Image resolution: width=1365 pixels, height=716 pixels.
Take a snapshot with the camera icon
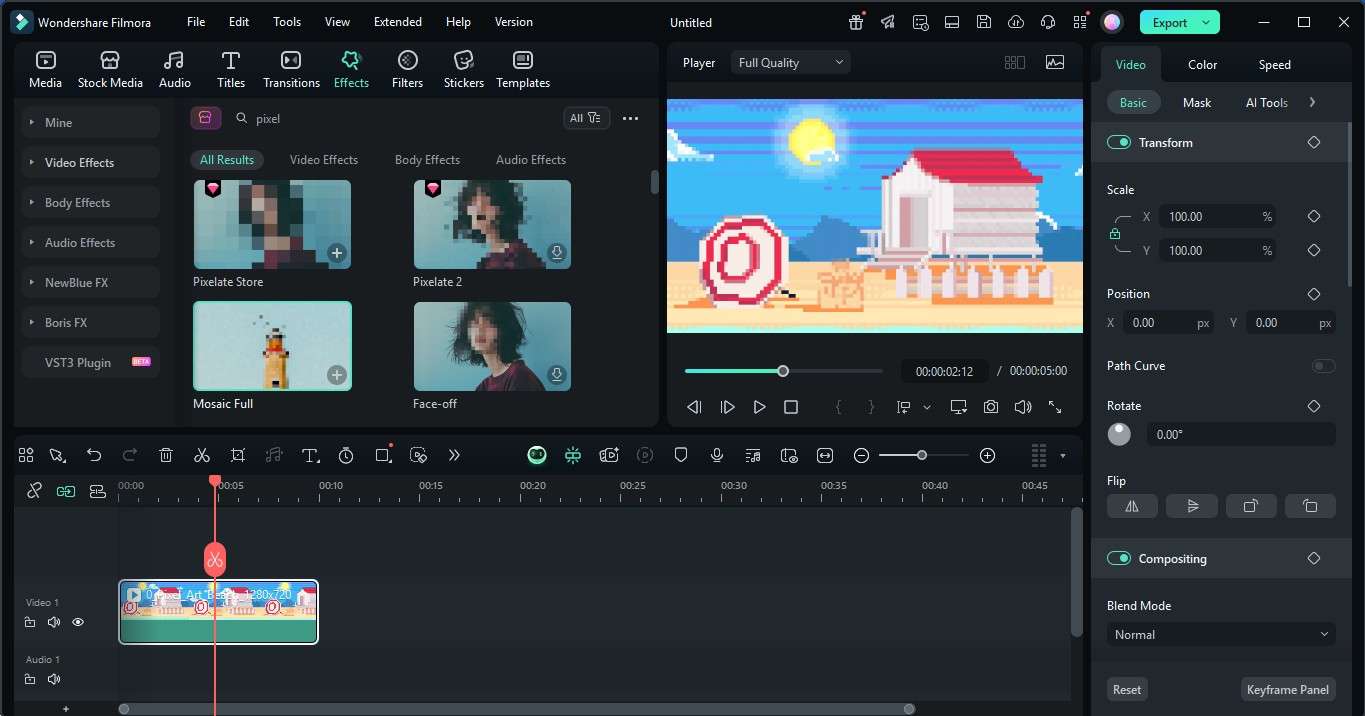click(990, 407)
